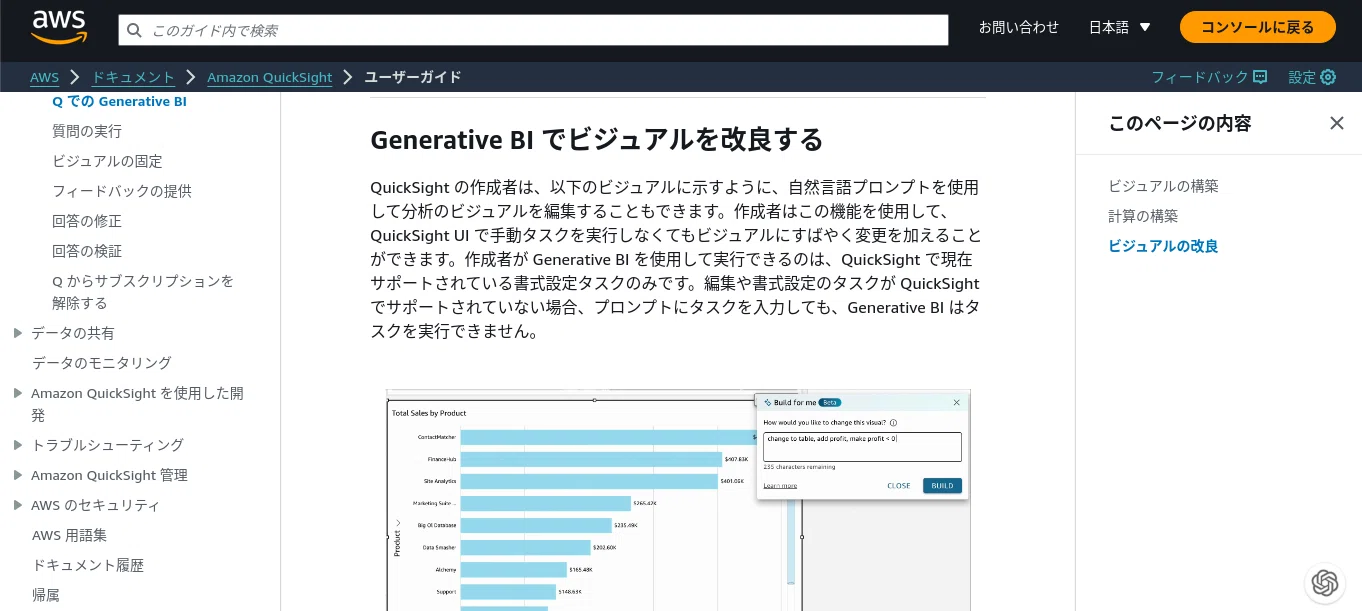Click ユーザーガイド breadcrumb text
The width and height of the screenshot is (1362, 611).
412,77
